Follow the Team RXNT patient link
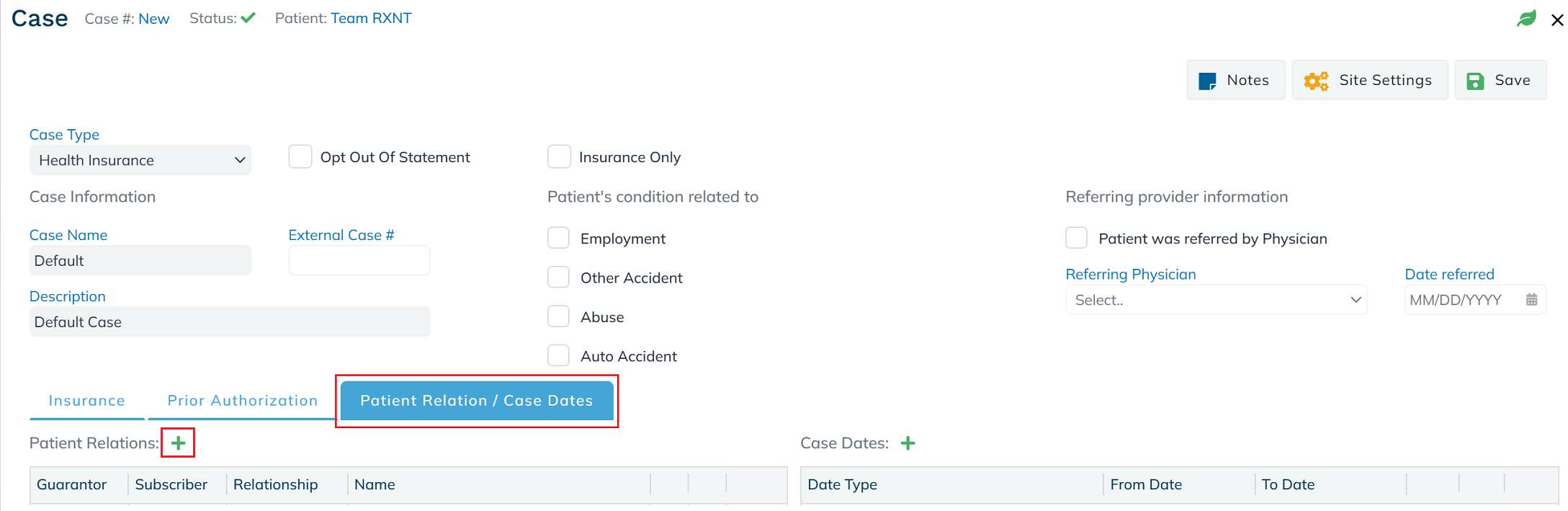1568x511 pixels. pyautogui.click(x=371, y=18)
